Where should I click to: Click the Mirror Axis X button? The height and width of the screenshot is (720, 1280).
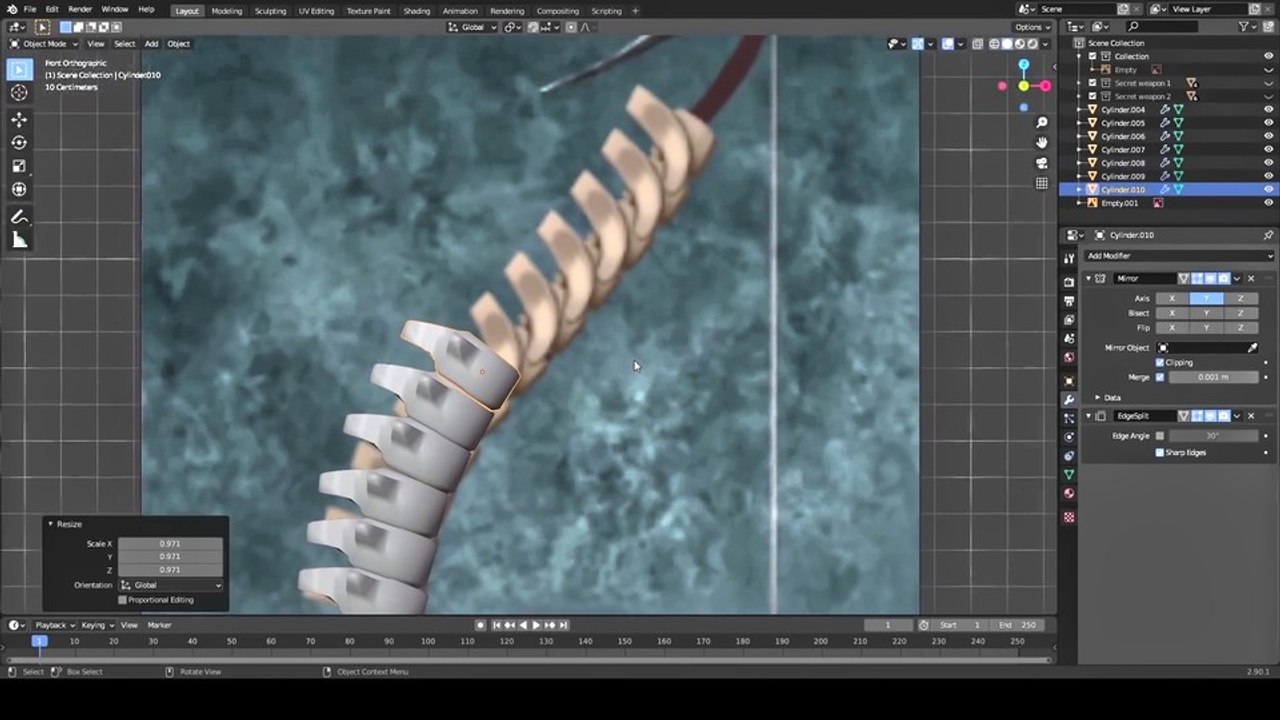coord(1172,298)
